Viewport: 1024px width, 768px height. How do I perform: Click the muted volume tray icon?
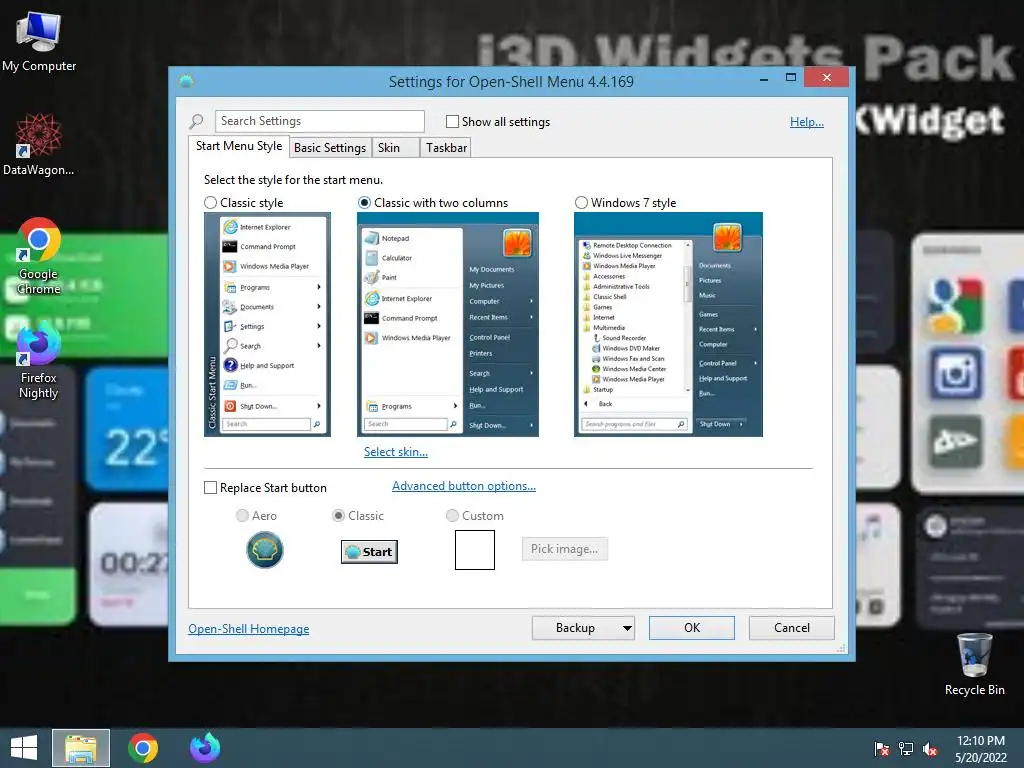click(x=930, y=749)
